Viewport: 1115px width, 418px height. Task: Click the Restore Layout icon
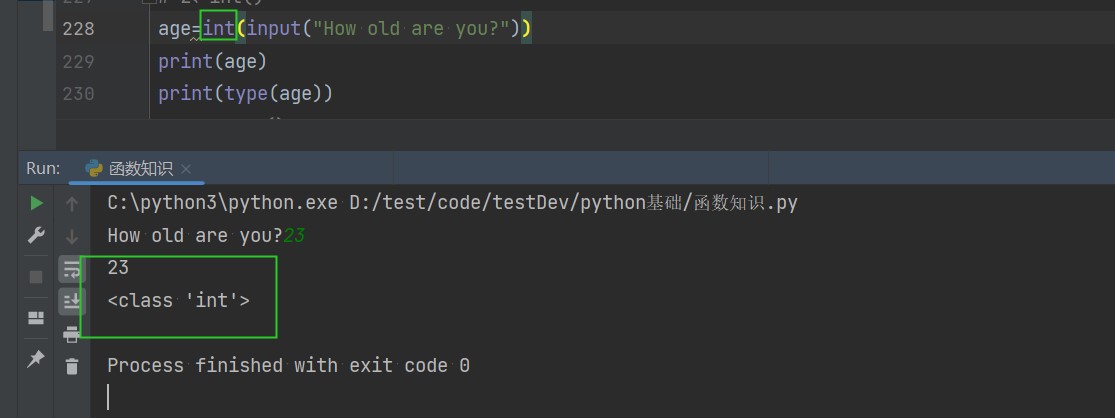[x=36, y=318]
